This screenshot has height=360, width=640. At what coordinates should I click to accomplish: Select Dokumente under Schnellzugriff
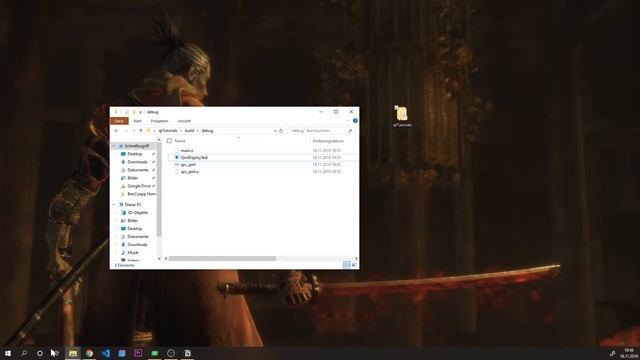[x=138, y=170]
